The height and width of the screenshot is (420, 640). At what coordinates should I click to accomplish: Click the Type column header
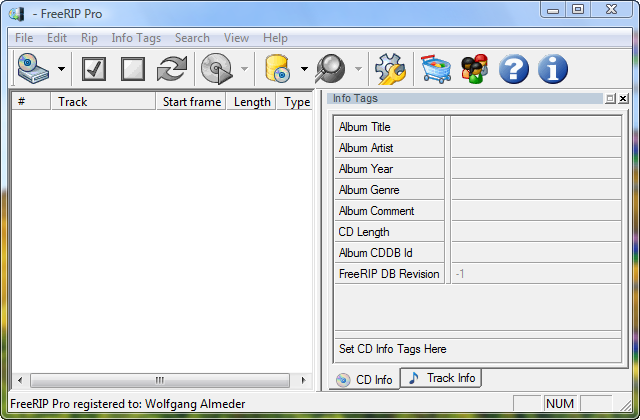tap(295, 101)
